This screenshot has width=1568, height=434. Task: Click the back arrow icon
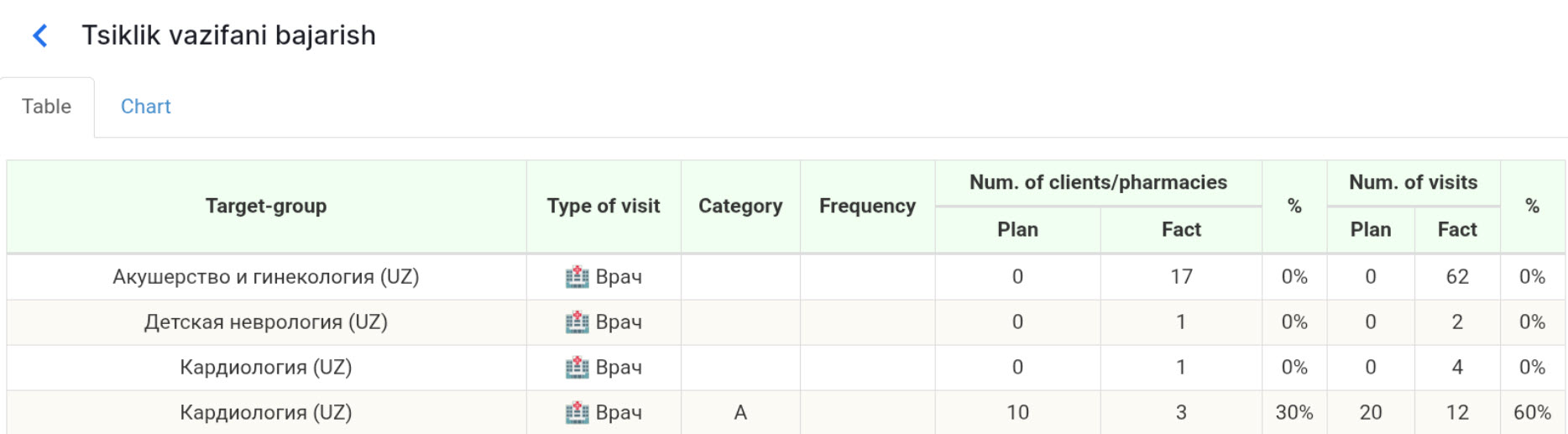tap(39, 36)
